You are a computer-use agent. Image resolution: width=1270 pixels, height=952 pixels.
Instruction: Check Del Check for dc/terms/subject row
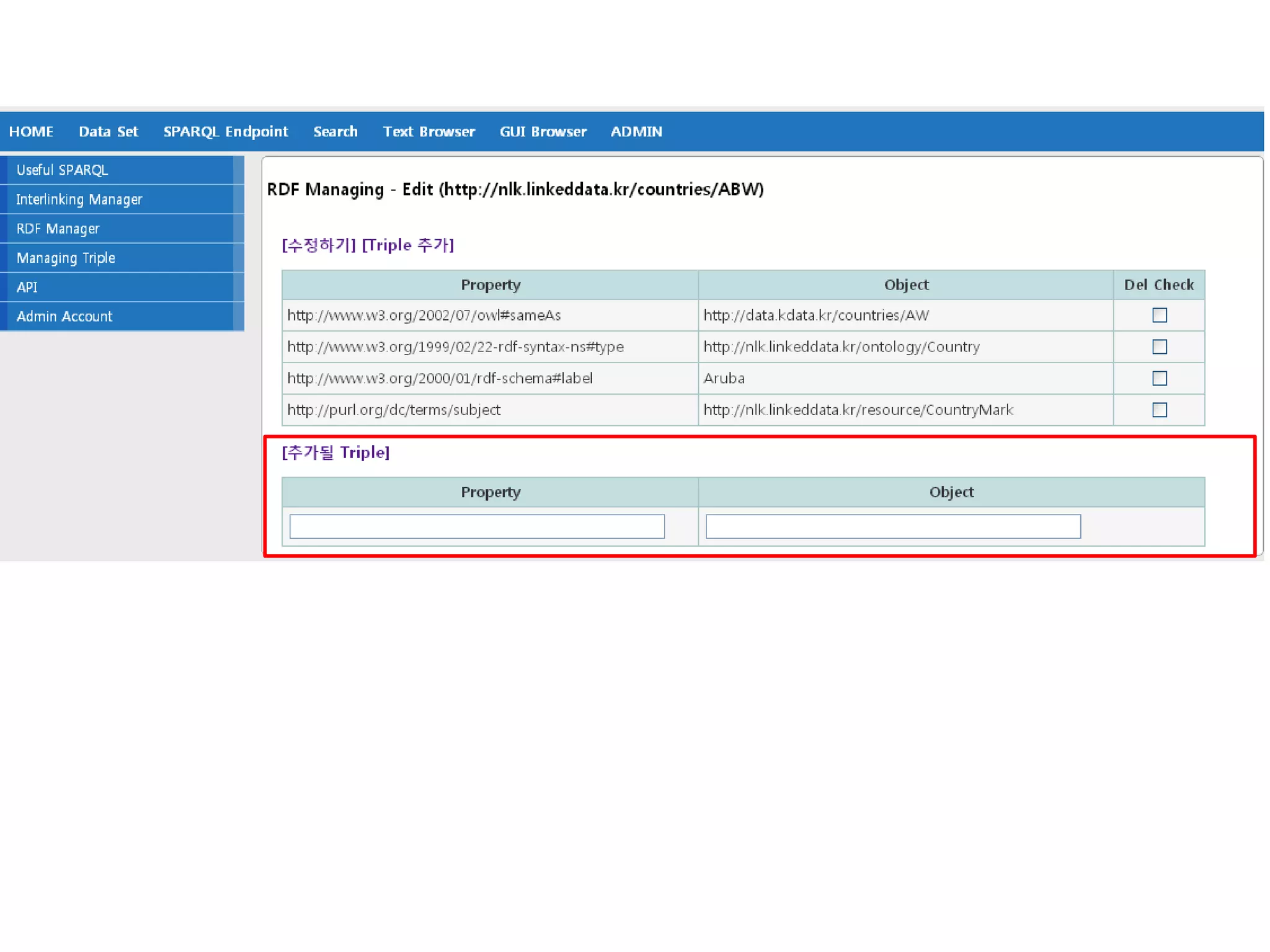point(1159,410)
